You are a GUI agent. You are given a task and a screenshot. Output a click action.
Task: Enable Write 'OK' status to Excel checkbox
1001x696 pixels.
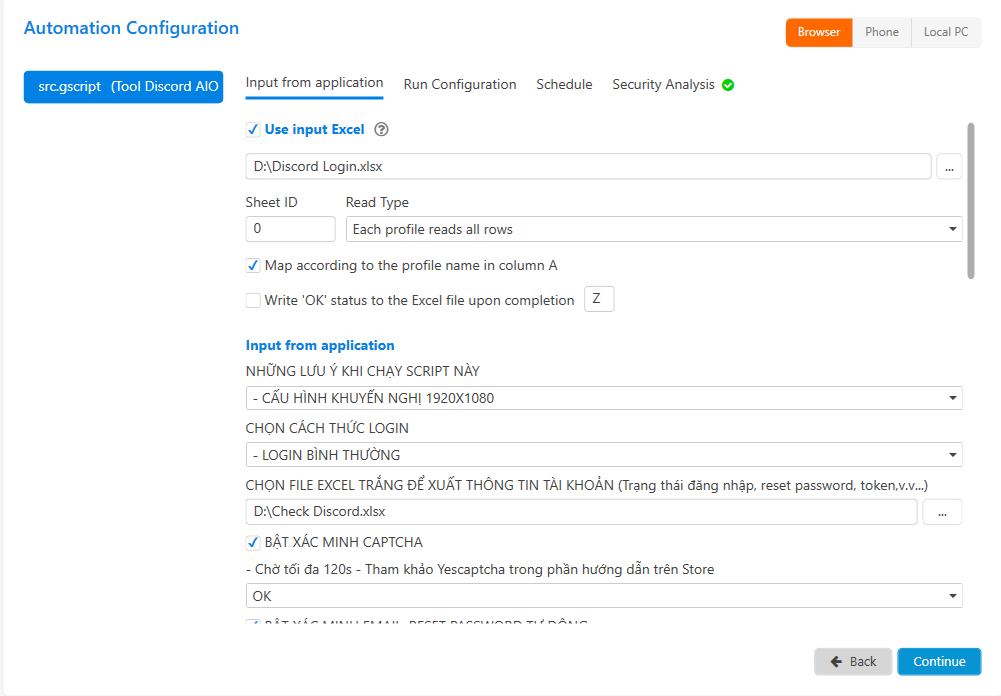coord(253,300)
